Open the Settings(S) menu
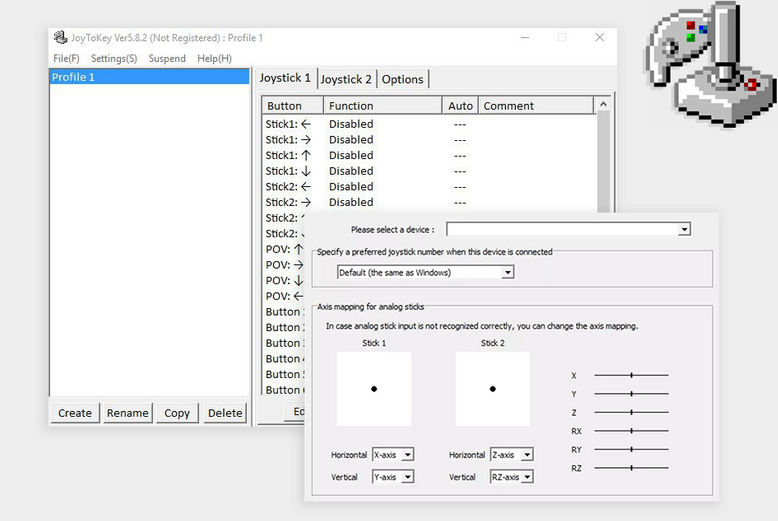The width and height of the screenshot is (778, 521). pyautogui.click(x=114, y=58)
